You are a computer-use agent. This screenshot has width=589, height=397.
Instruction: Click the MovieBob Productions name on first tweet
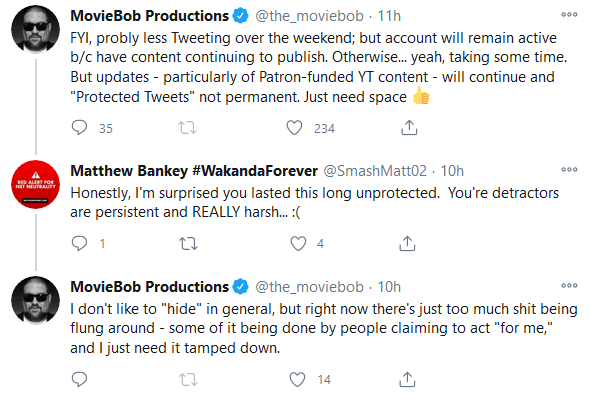tap(150, 16)
